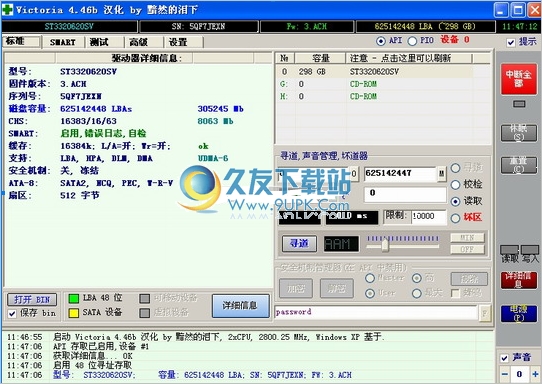Click the green cross Victoria app icon
Image resolution: width=542 pixels, height=384 pixels.
tap(7, 9)
